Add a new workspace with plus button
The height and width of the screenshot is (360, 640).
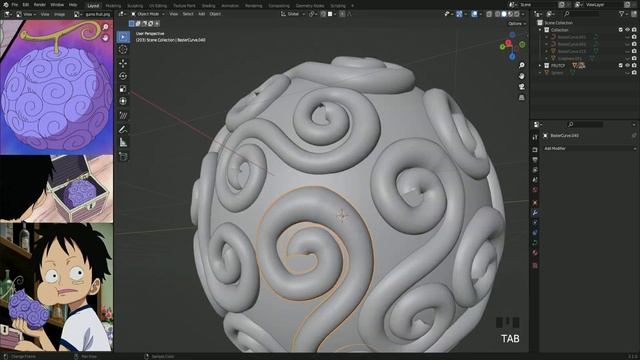coord(353,6)
